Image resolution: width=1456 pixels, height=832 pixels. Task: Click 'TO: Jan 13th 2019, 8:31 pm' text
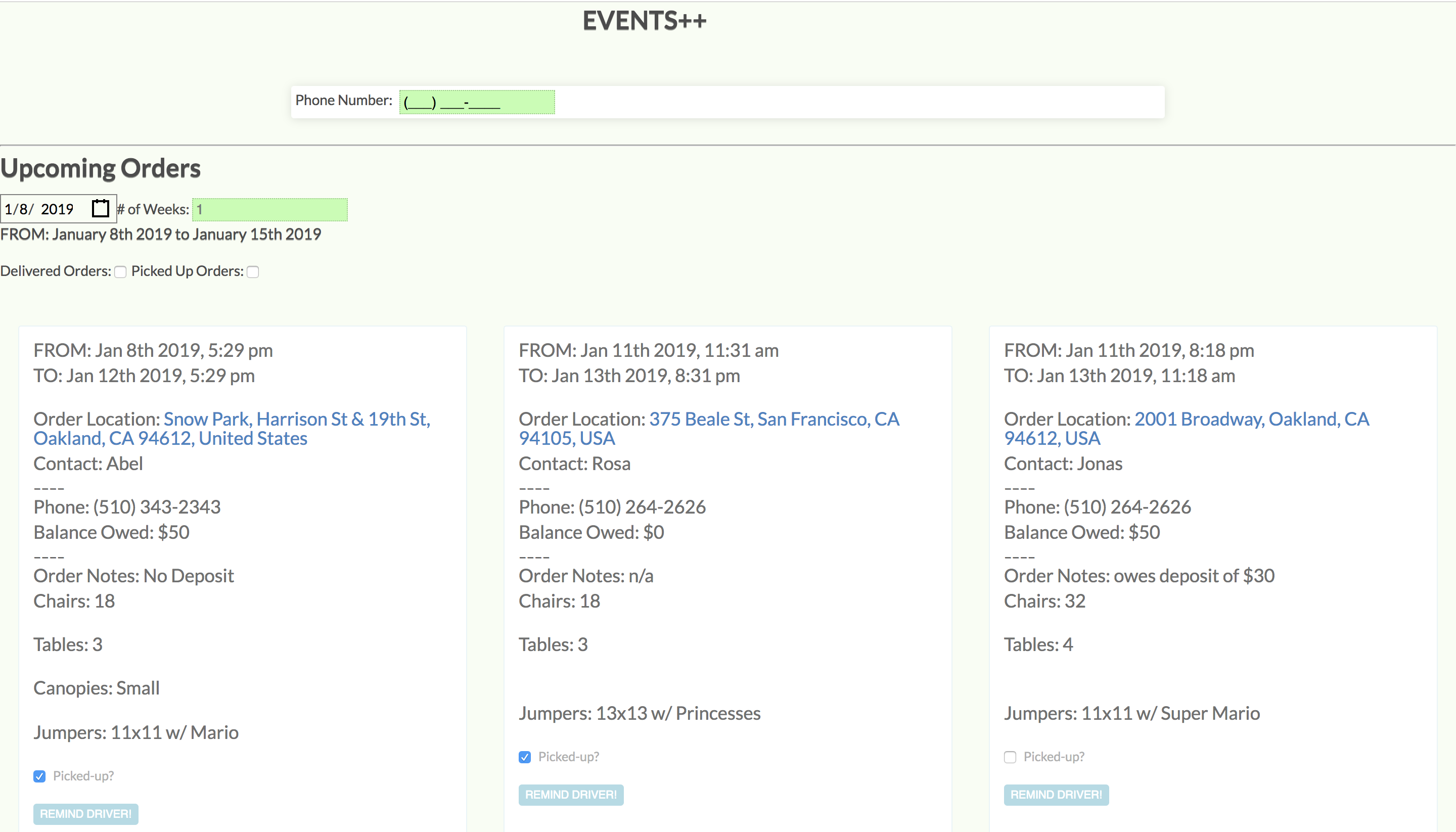[x=629, y=376]
